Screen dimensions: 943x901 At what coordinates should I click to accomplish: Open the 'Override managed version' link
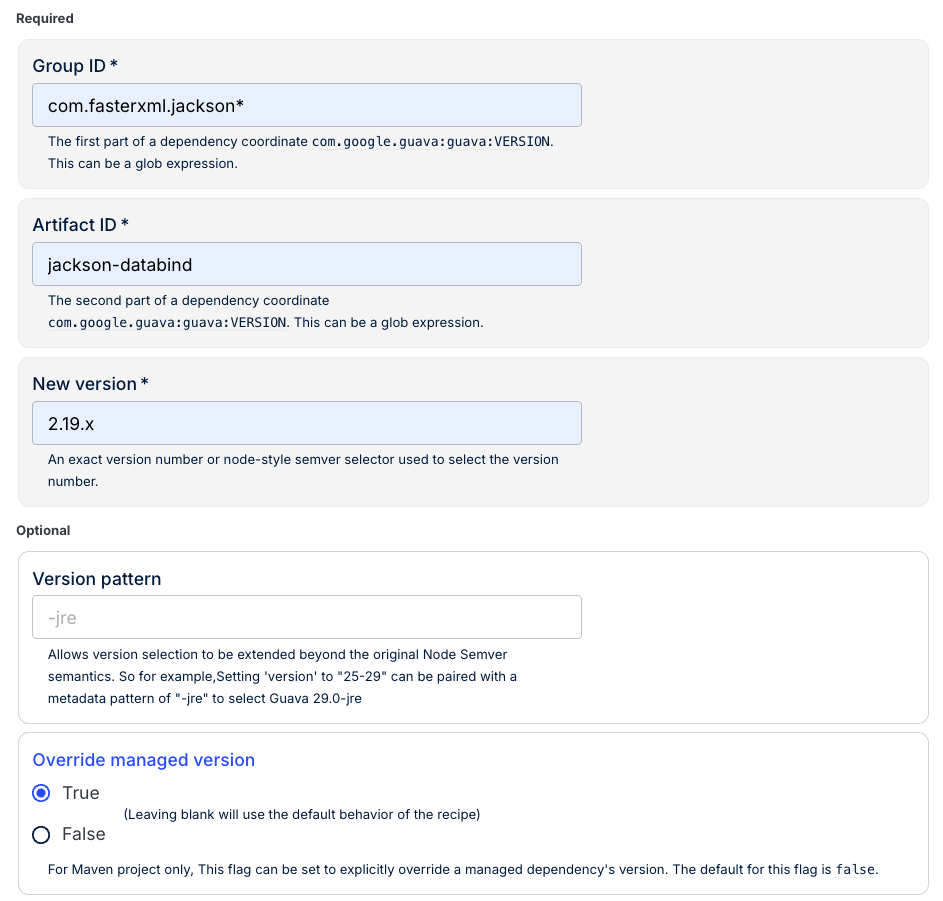143,760
